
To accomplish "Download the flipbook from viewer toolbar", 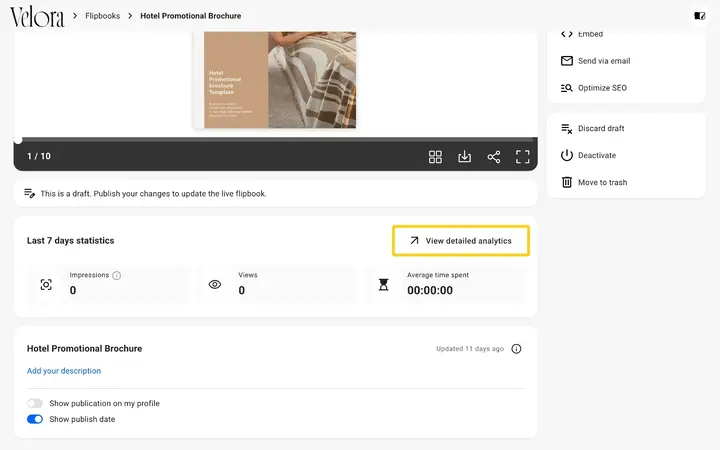I will 464,157.
